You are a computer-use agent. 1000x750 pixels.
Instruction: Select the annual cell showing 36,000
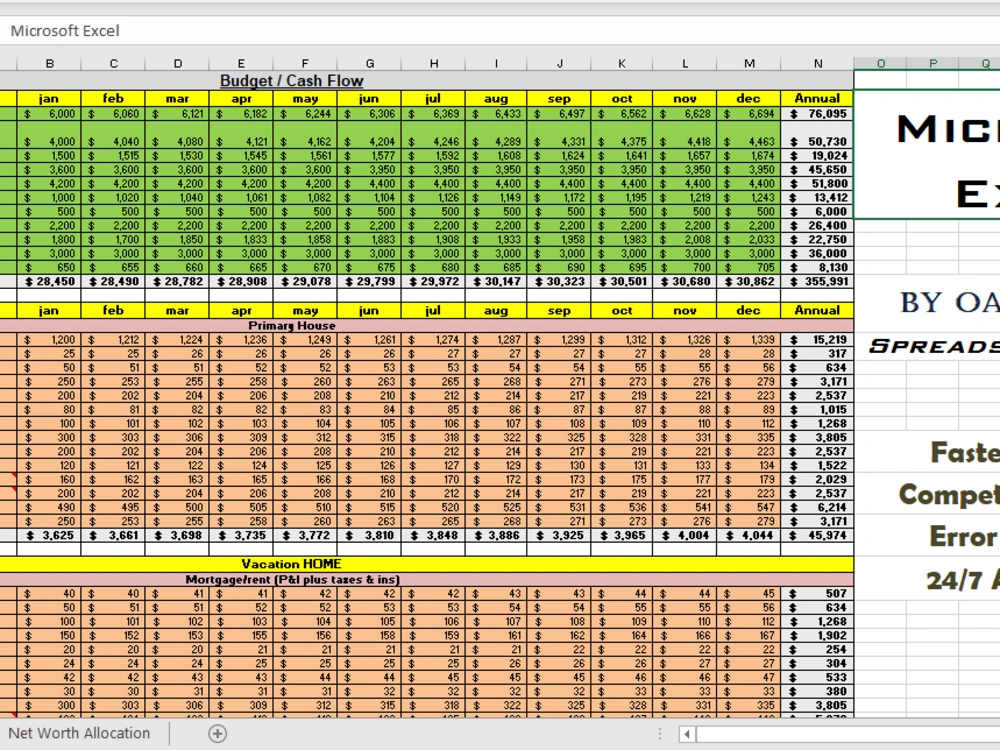[818, 253]
